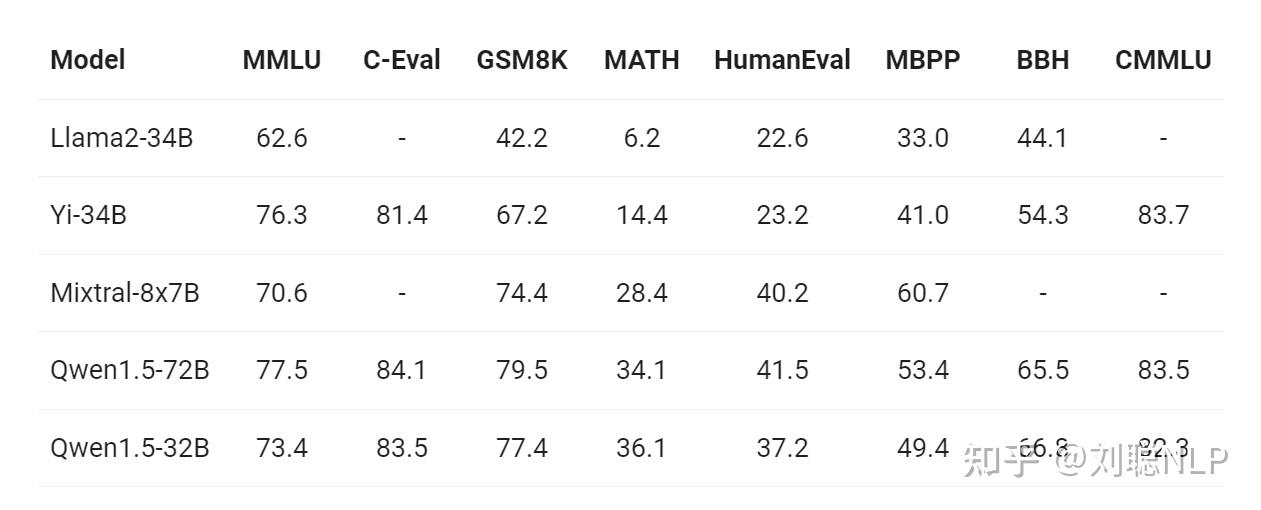1261x510 pixels.
Task: Select the MBPP column header
Action: (923, 60)
